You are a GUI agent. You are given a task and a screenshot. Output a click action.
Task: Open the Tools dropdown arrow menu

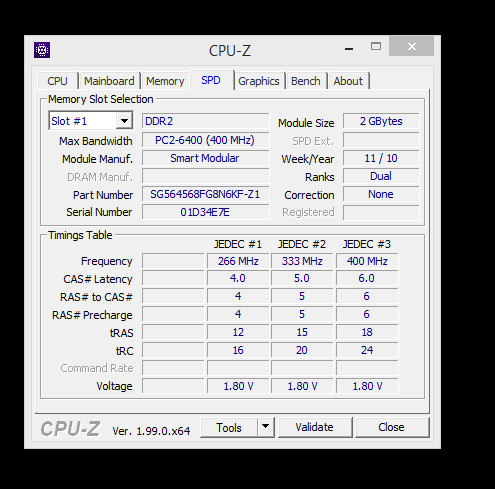click(266, 427)
